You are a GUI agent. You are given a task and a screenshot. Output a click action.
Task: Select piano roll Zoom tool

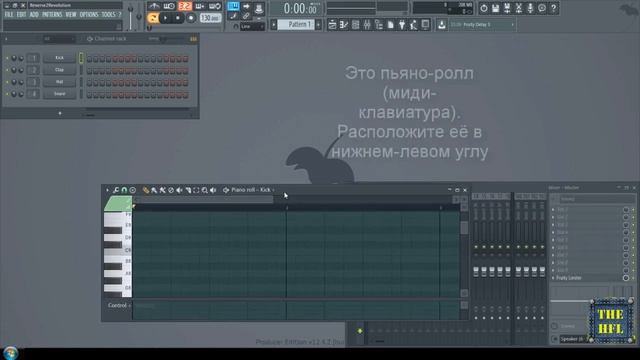pyautogui.click(x=204, y=190)
